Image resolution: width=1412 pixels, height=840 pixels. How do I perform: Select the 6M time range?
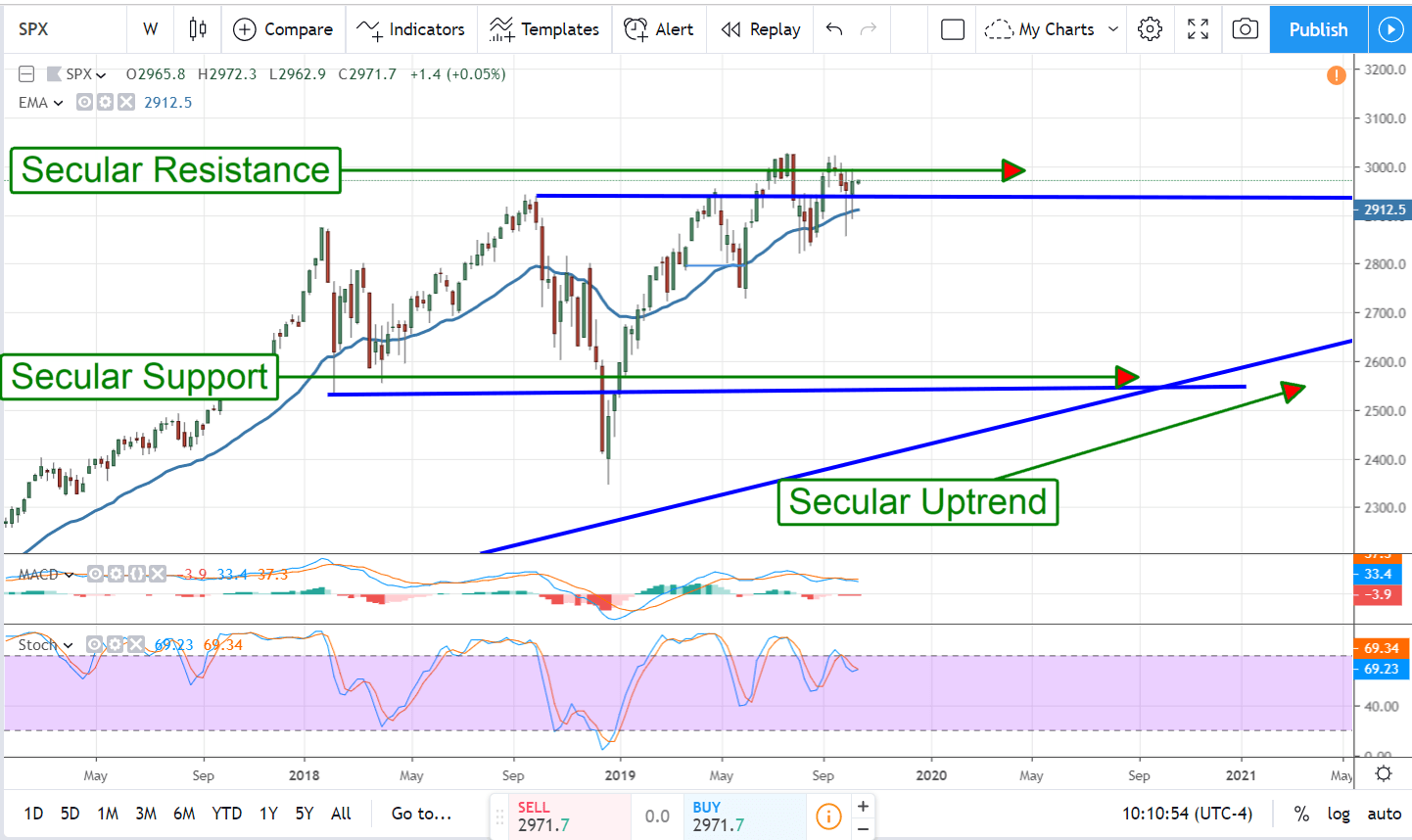[x=184, y=814]
